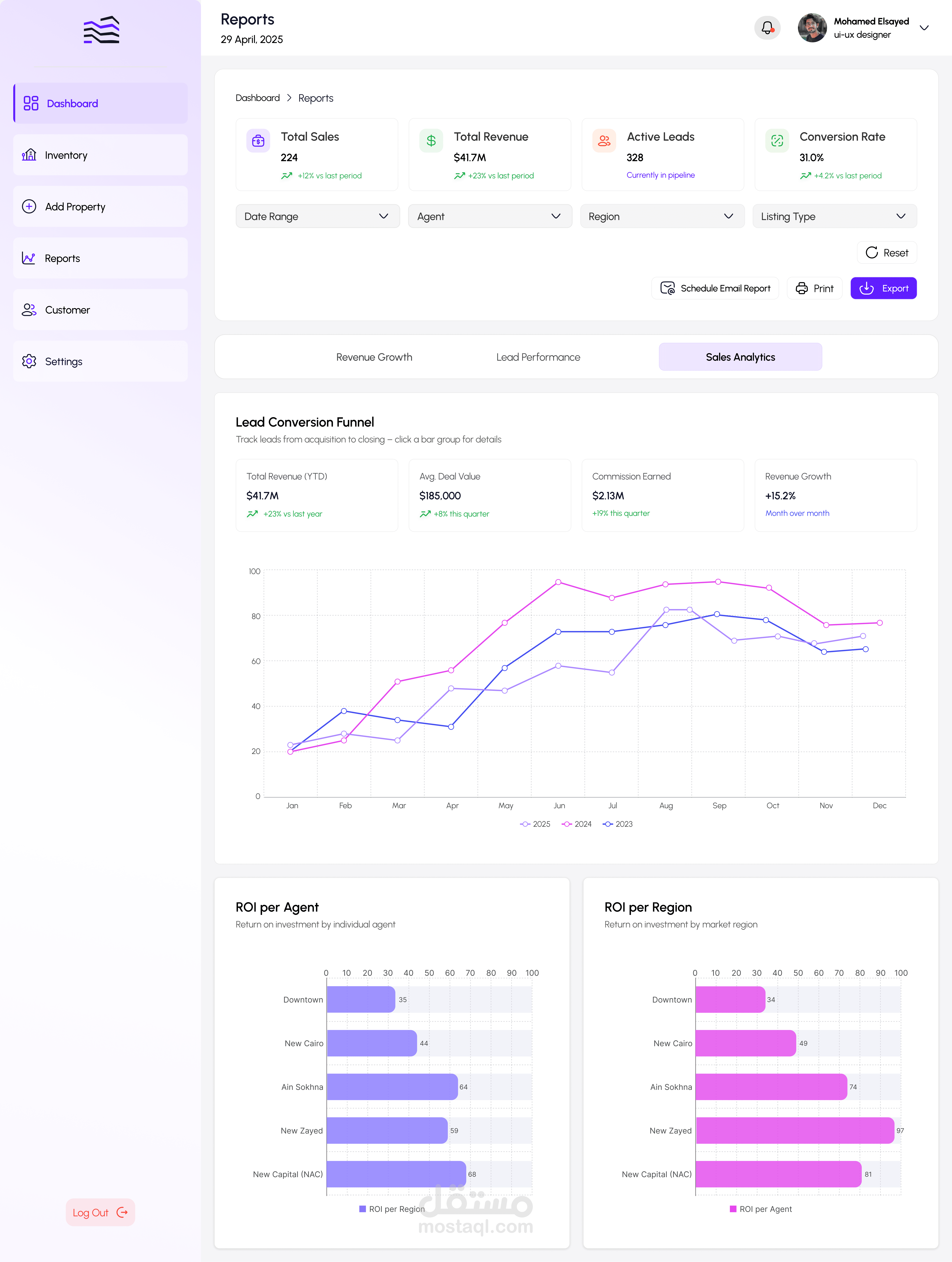Click the Customer people icon
The image size is (952, 1262).
pos(29,310)
